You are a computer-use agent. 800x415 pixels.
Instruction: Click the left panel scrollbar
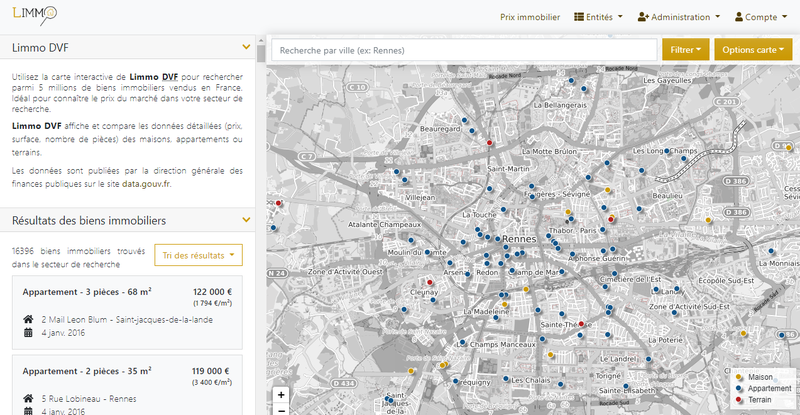point(261,53)
